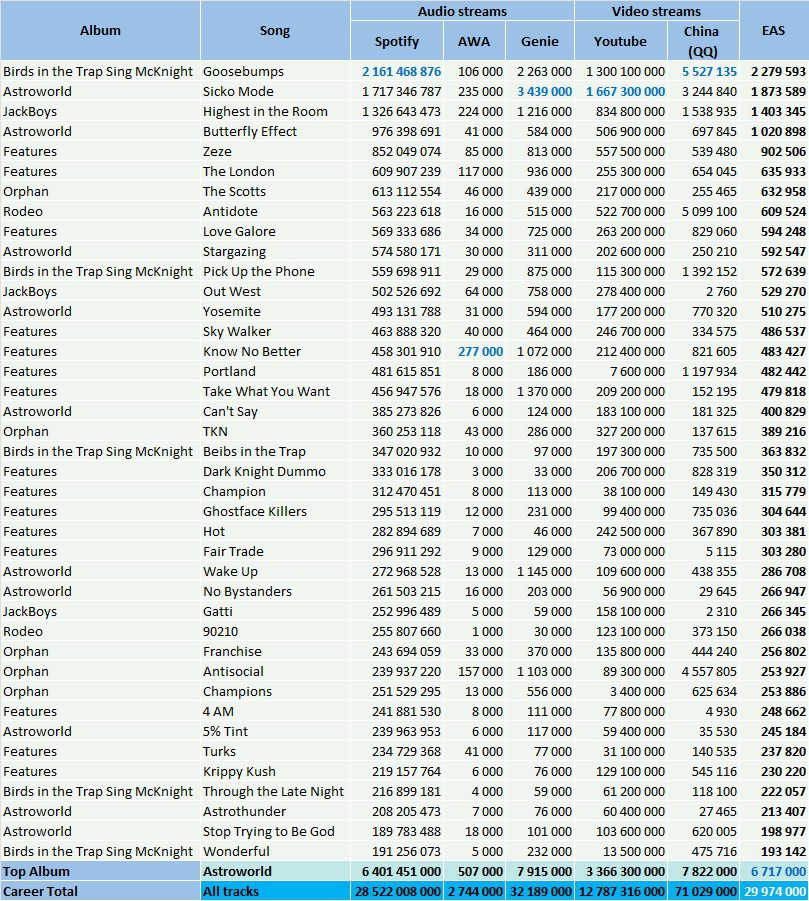809x901 pixels.
Task: Select the TKN song cell
Action: click(x=275, y=432)
